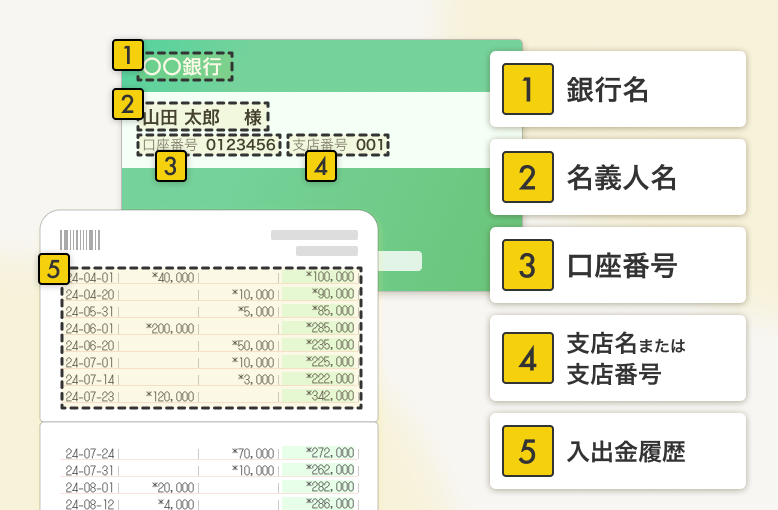
Task: Select the 名義人名 legend label
Action: [621, 177]
